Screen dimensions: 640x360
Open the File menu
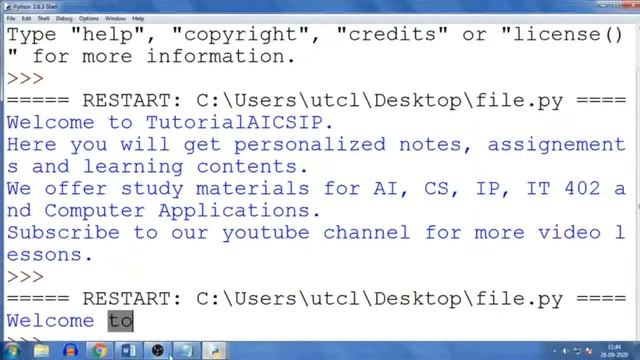coord(11,19)
